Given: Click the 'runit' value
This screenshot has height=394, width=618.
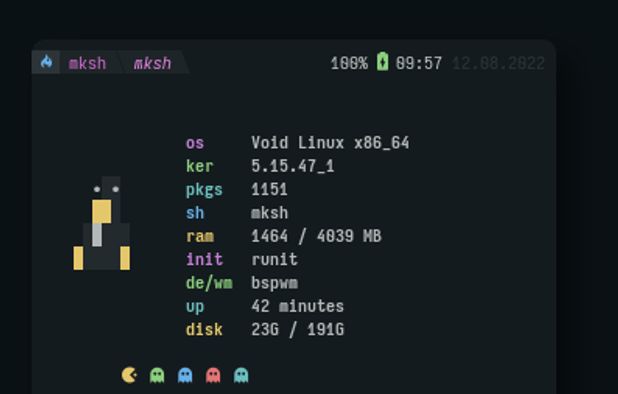Looking at the screenshot, I should pos(274,259).
